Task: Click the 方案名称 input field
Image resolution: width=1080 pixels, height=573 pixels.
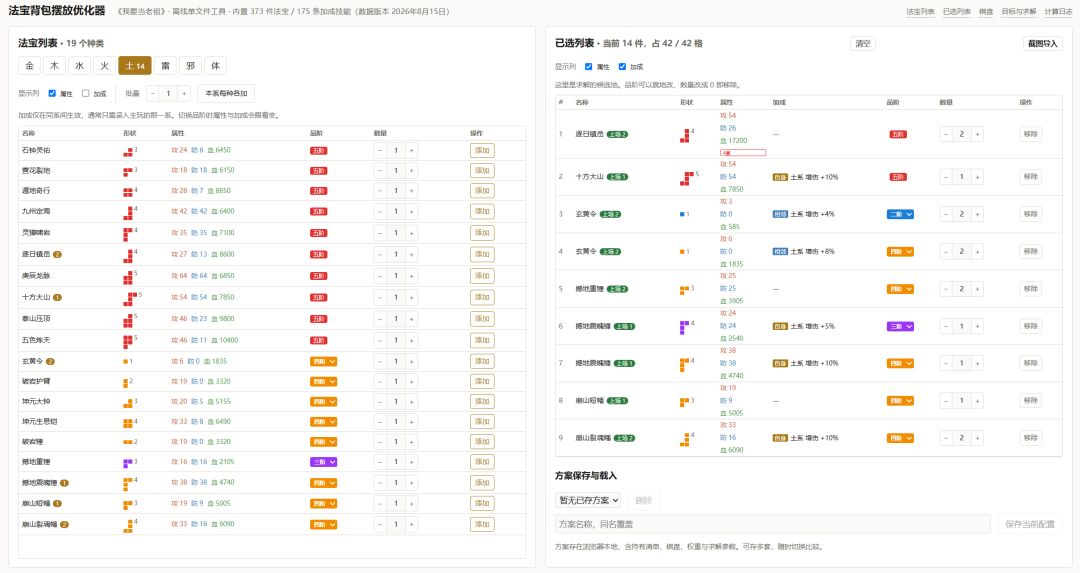Action: (772, 524)
